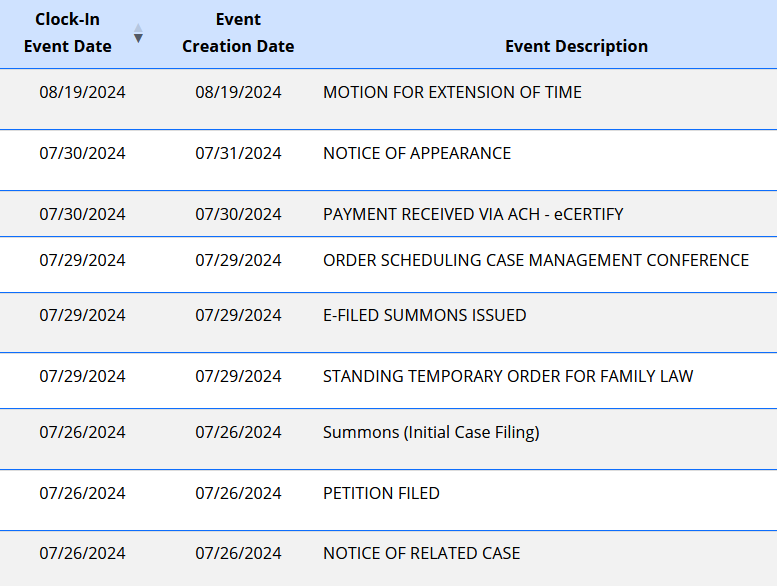Select the MOTION FOR EXTENSION OF TIME row
Viewport: 777px width, 586px height.
(452, 93)
